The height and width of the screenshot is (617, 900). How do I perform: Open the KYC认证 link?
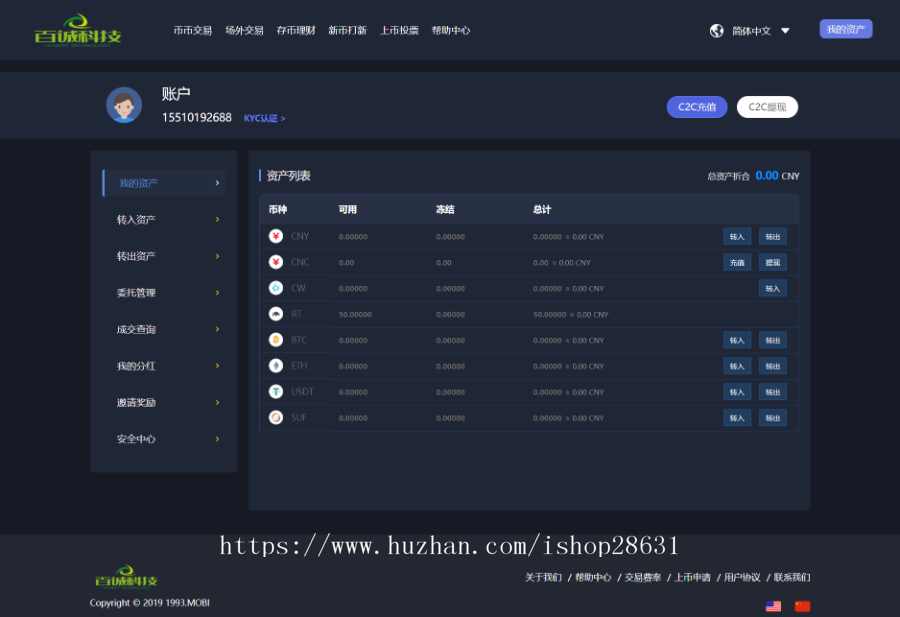pyautogui.click(x=265, y=118)
